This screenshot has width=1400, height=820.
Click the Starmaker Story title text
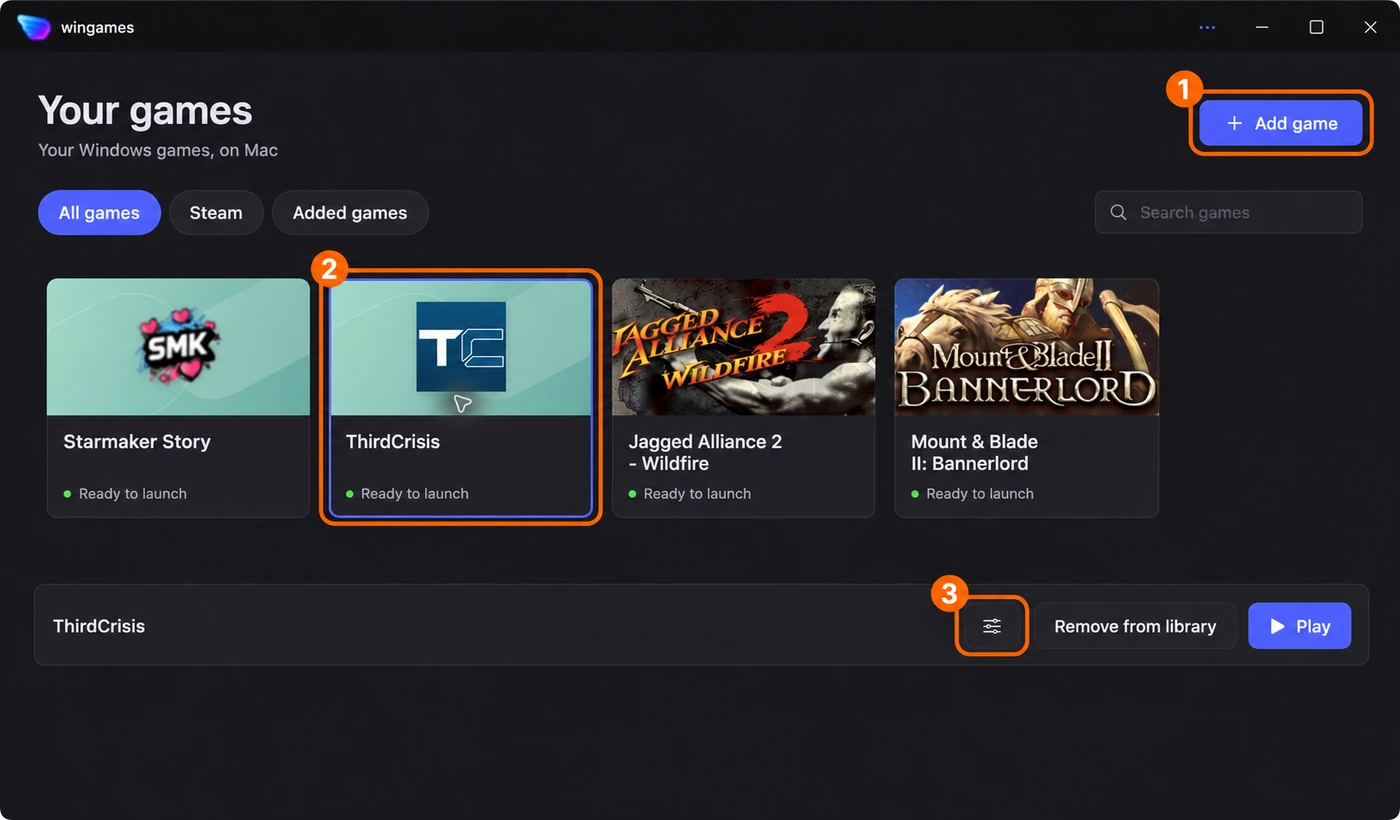point(137,441)
